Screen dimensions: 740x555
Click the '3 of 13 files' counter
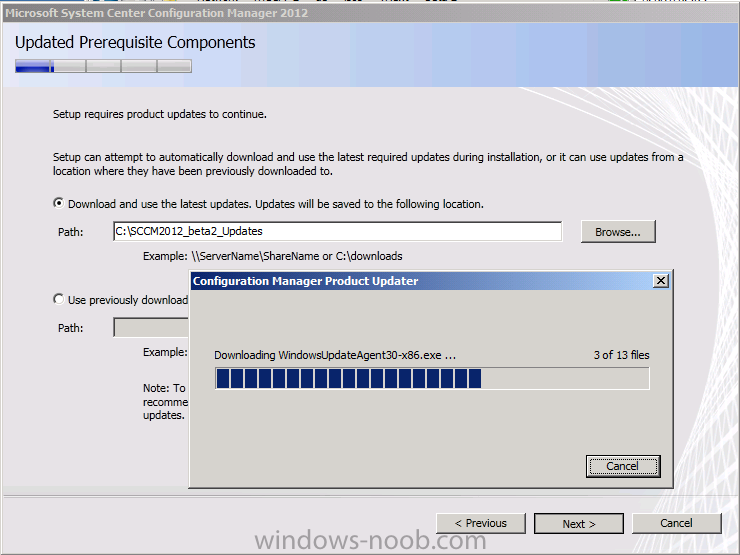point(621,355)
